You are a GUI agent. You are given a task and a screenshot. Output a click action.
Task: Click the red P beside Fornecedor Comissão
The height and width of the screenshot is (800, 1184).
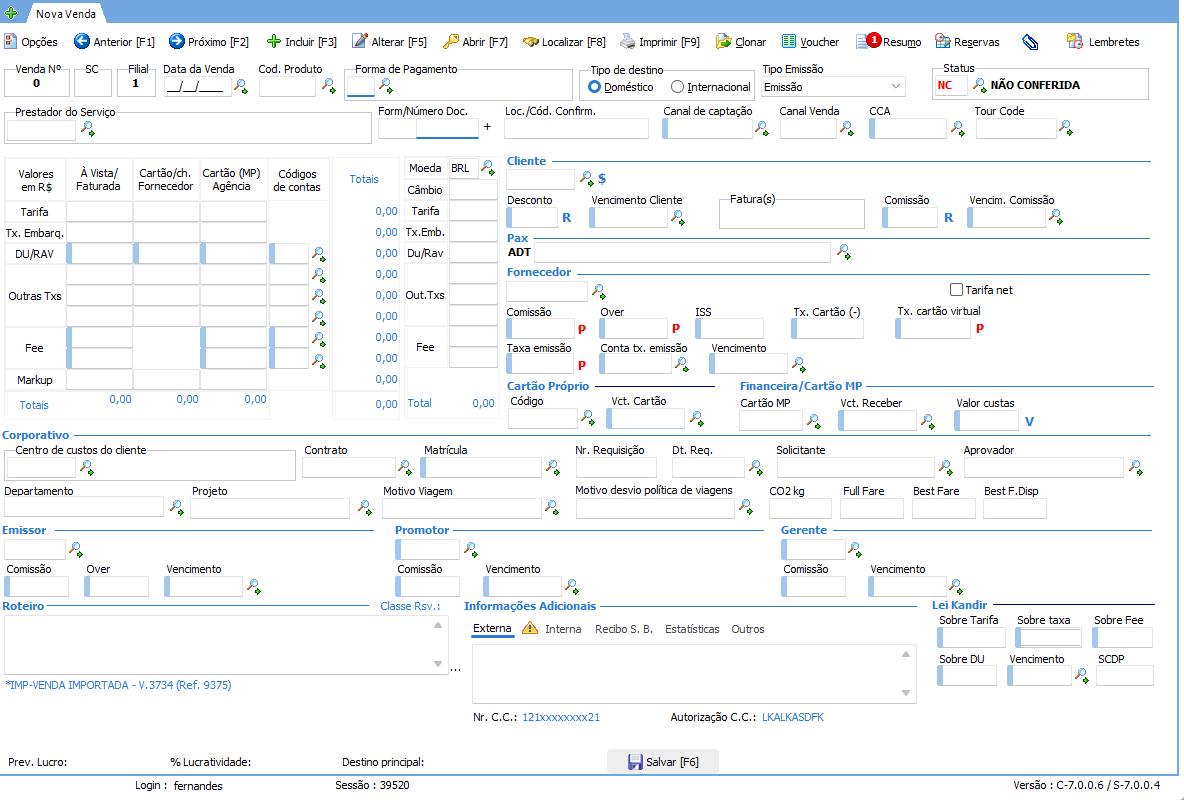point(582,329)
